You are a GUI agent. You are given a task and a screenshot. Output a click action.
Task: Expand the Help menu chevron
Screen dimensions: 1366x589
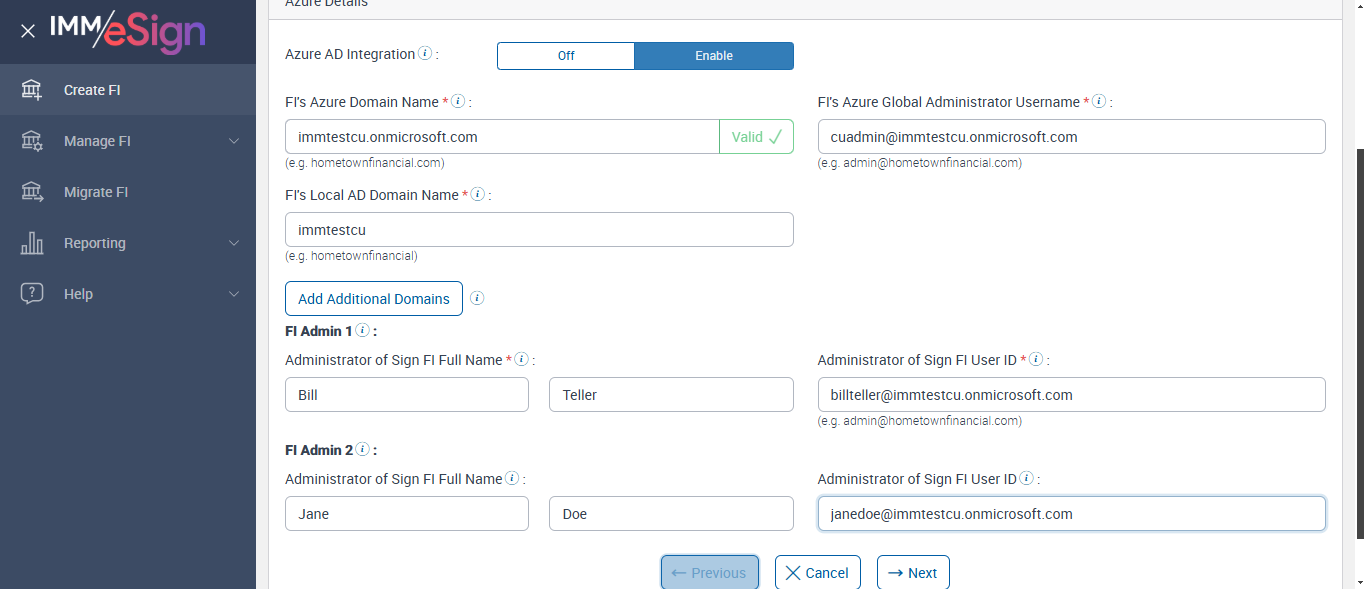(x=234, y=294)
